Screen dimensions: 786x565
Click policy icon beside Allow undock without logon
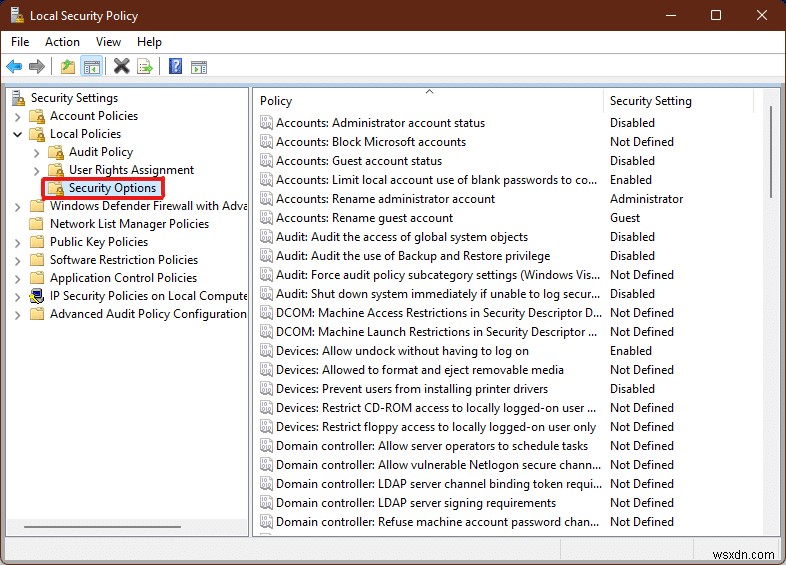coord(266,351)
